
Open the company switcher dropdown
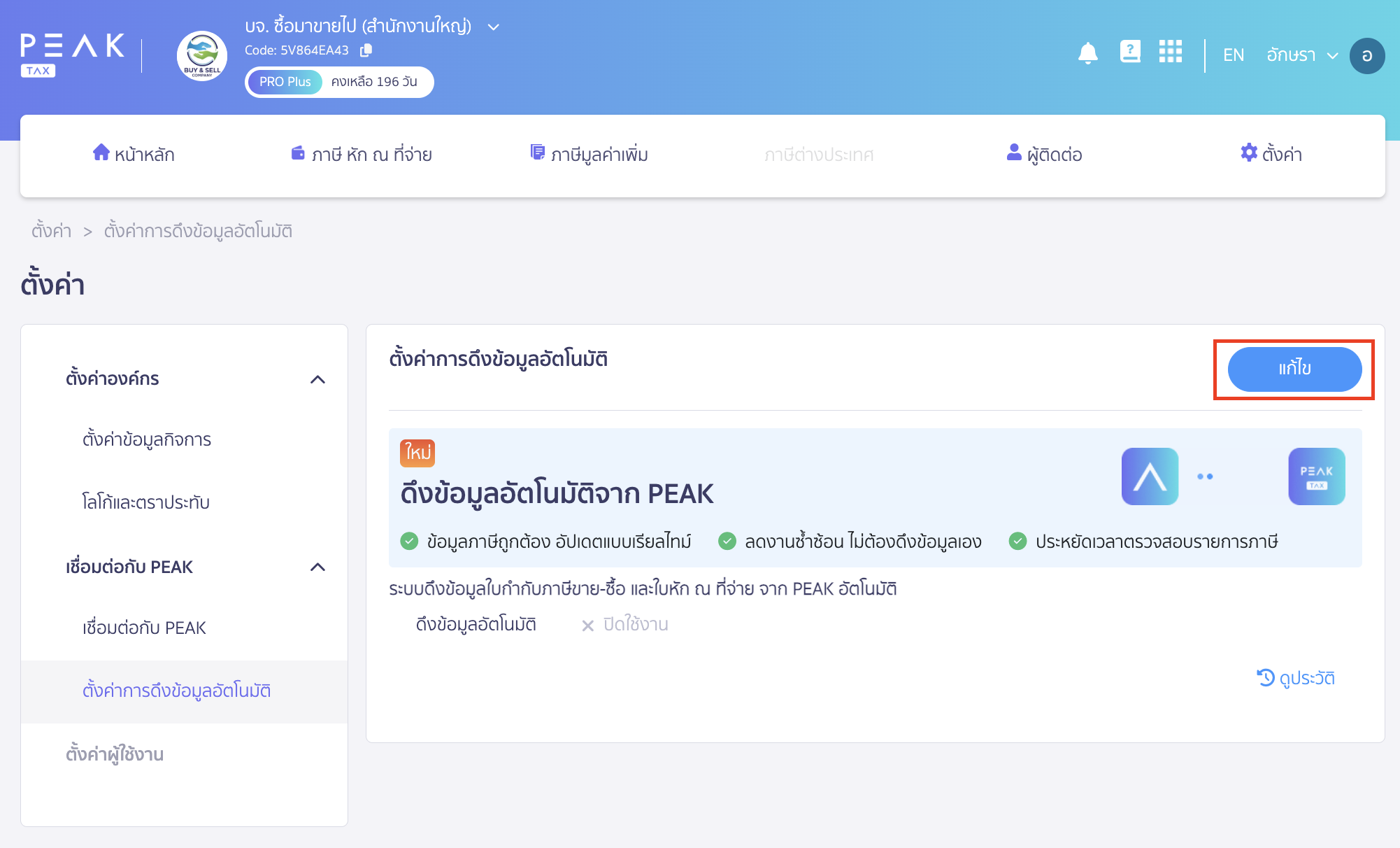coord(494,27)
